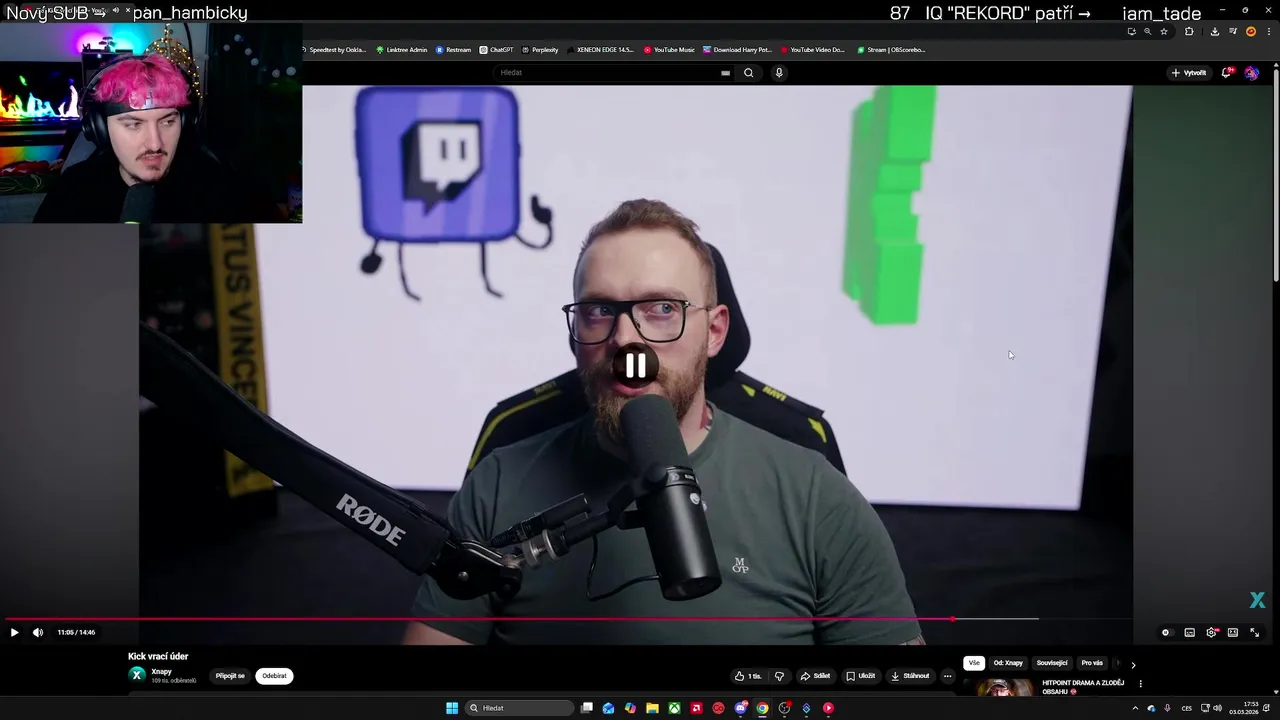Open the Chrome three-dot menu
1280x720 pixels.
[x=1269, y=31]
